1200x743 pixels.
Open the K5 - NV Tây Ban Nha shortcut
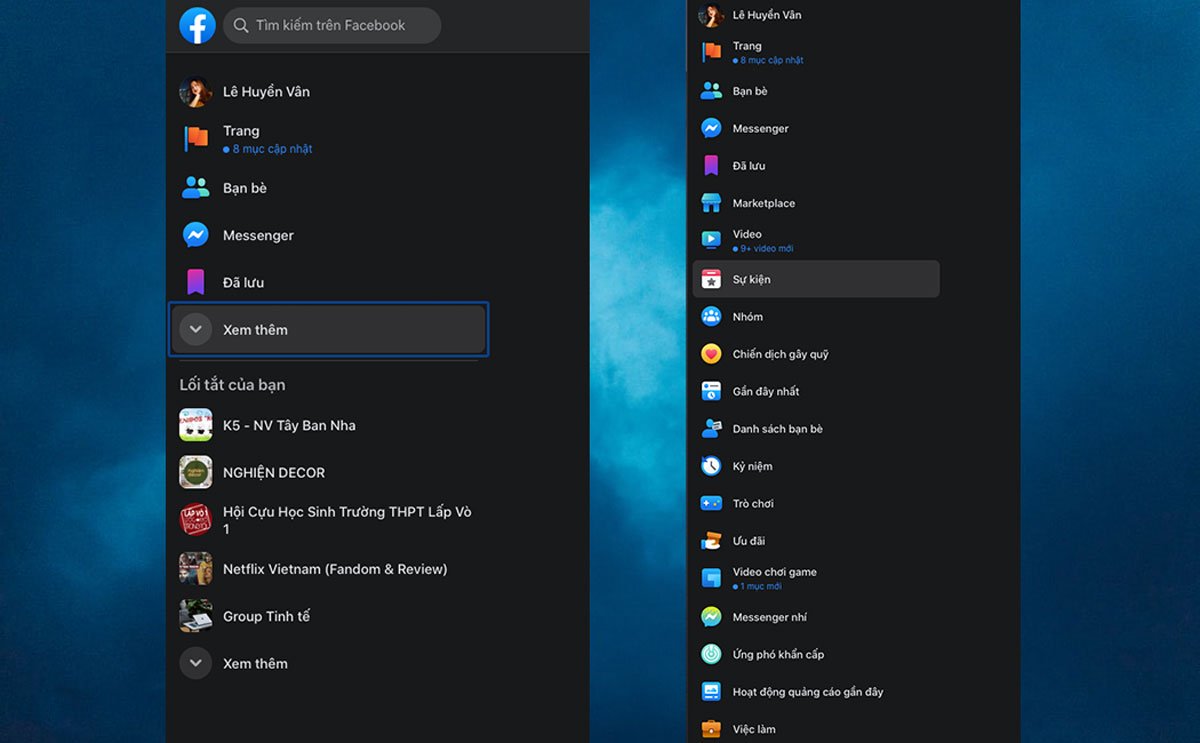(x=289, y=425)
